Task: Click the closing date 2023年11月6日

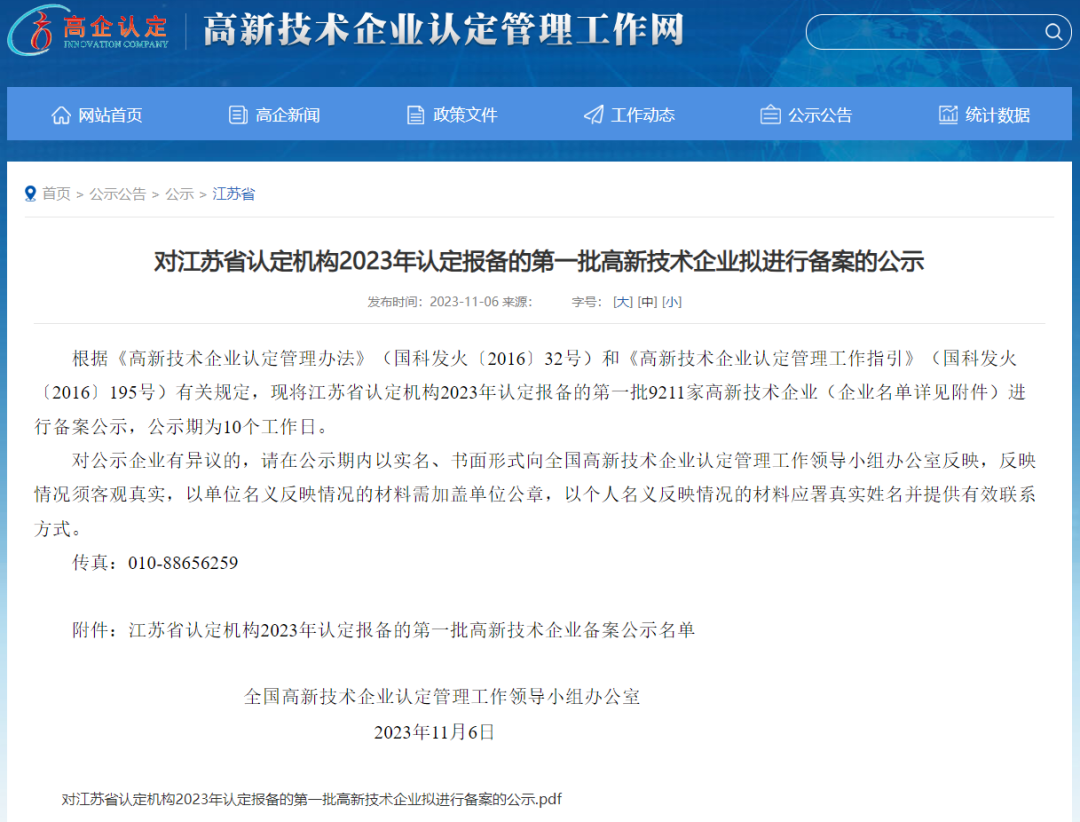Action: click(x=434, y=732)
